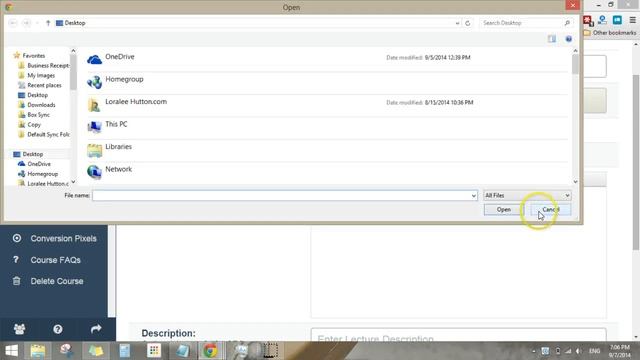The image size is (640, 360).
Task: Click the ENG language indicator
Action: [x=595, y=351]
